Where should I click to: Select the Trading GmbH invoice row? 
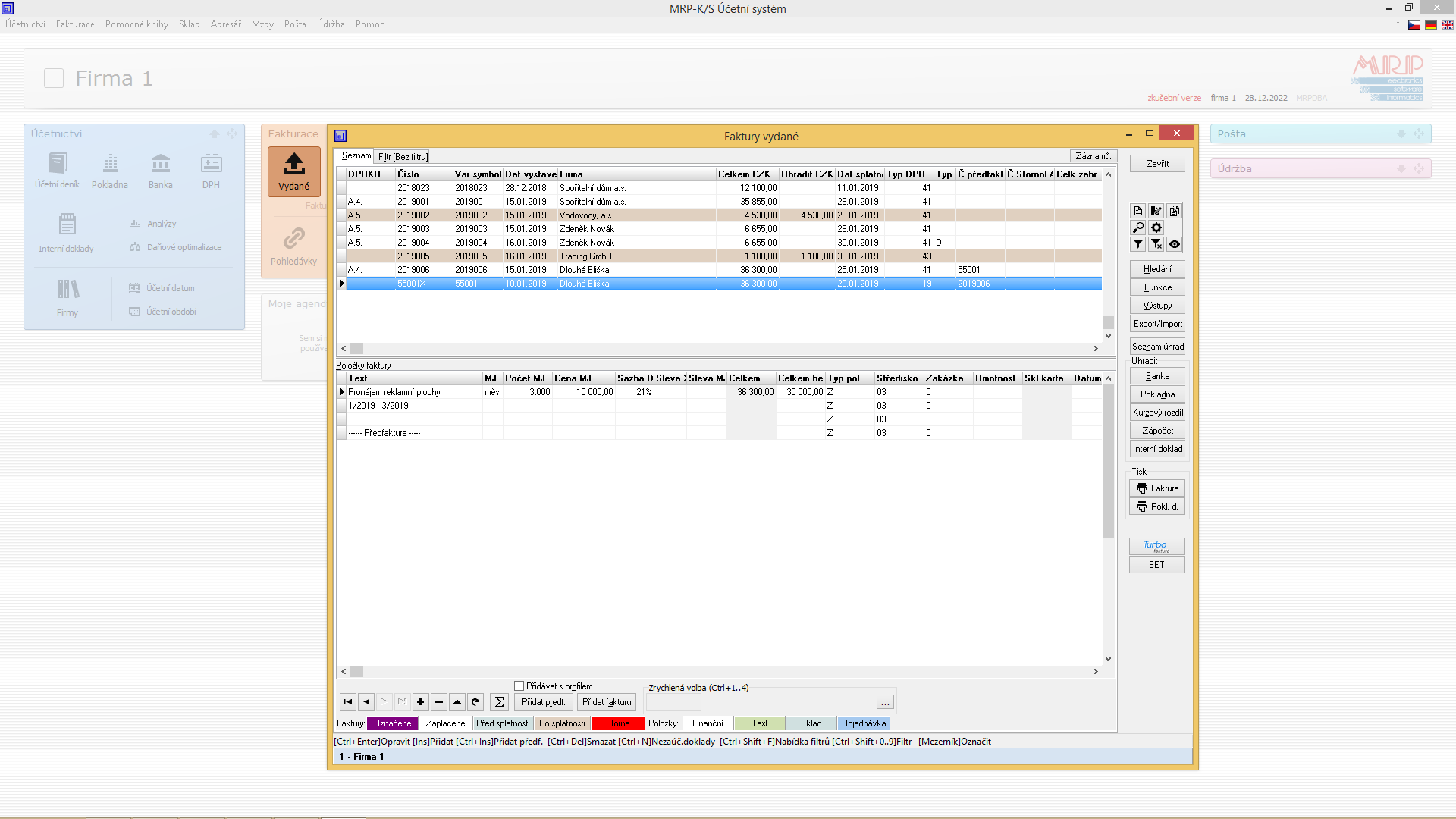point(585,256)
